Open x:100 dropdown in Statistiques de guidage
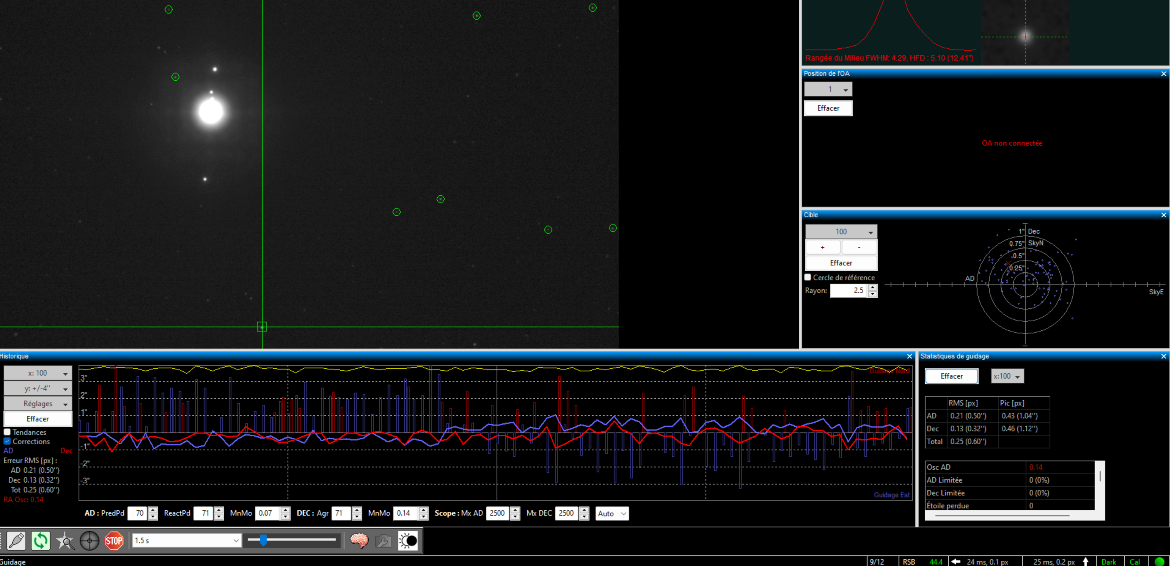1170x566 pixels. [1007, 377]
